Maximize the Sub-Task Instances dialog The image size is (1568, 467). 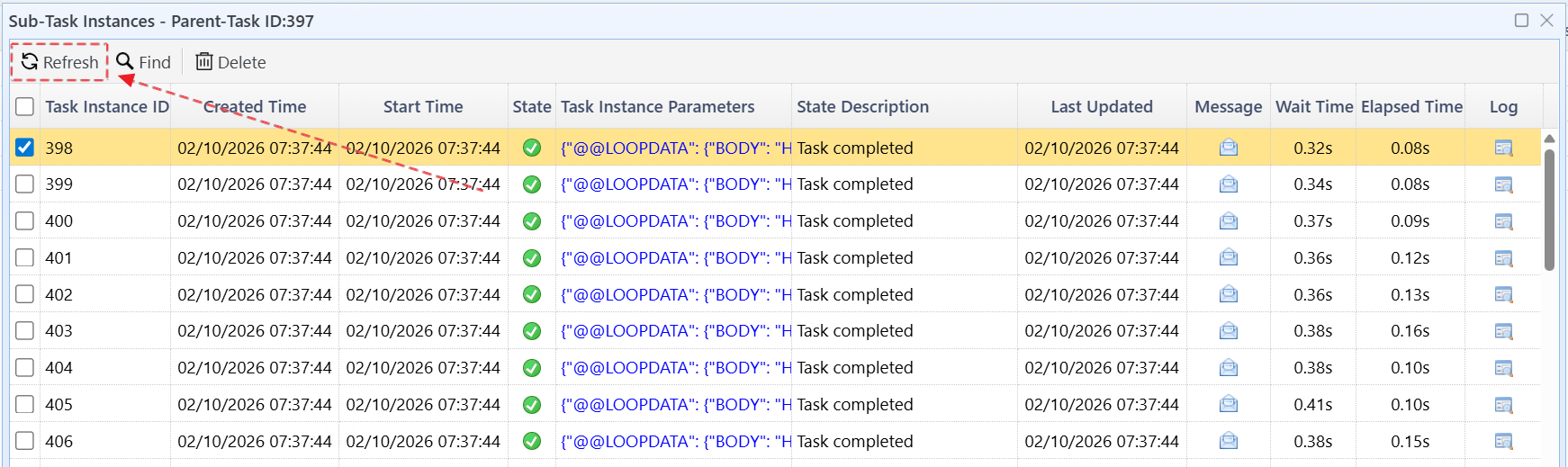tap(1521, 21)
